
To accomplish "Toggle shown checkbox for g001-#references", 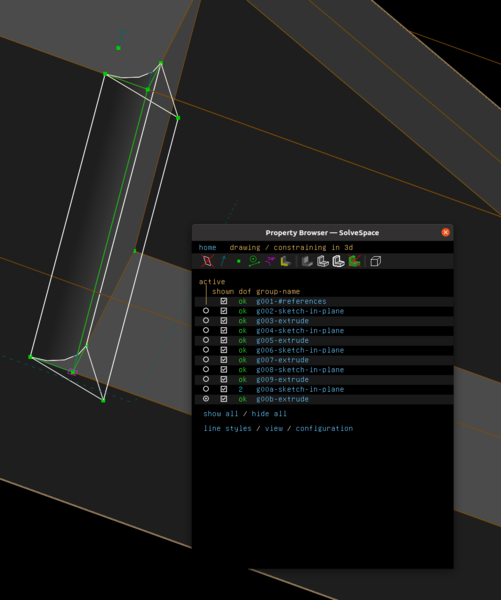I will pos(224,301).
